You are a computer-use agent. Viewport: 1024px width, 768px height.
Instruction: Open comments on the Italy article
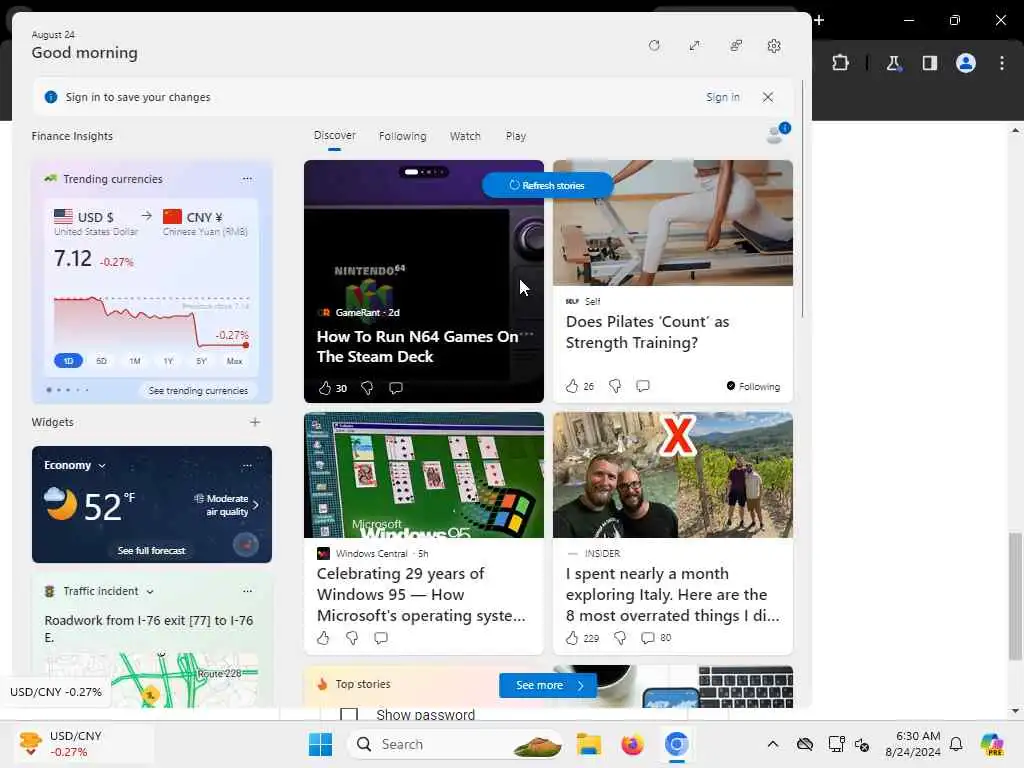[648, 638]
